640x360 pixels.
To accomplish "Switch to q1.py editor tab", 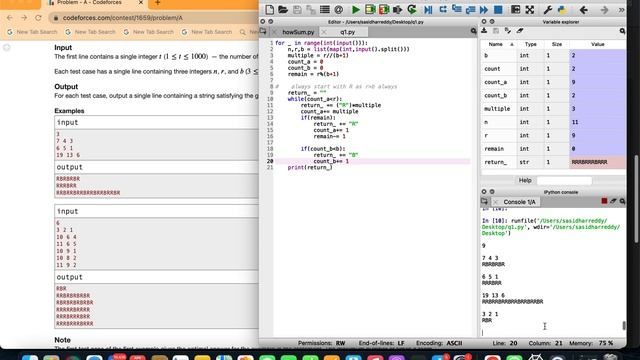I will (347, 32).
